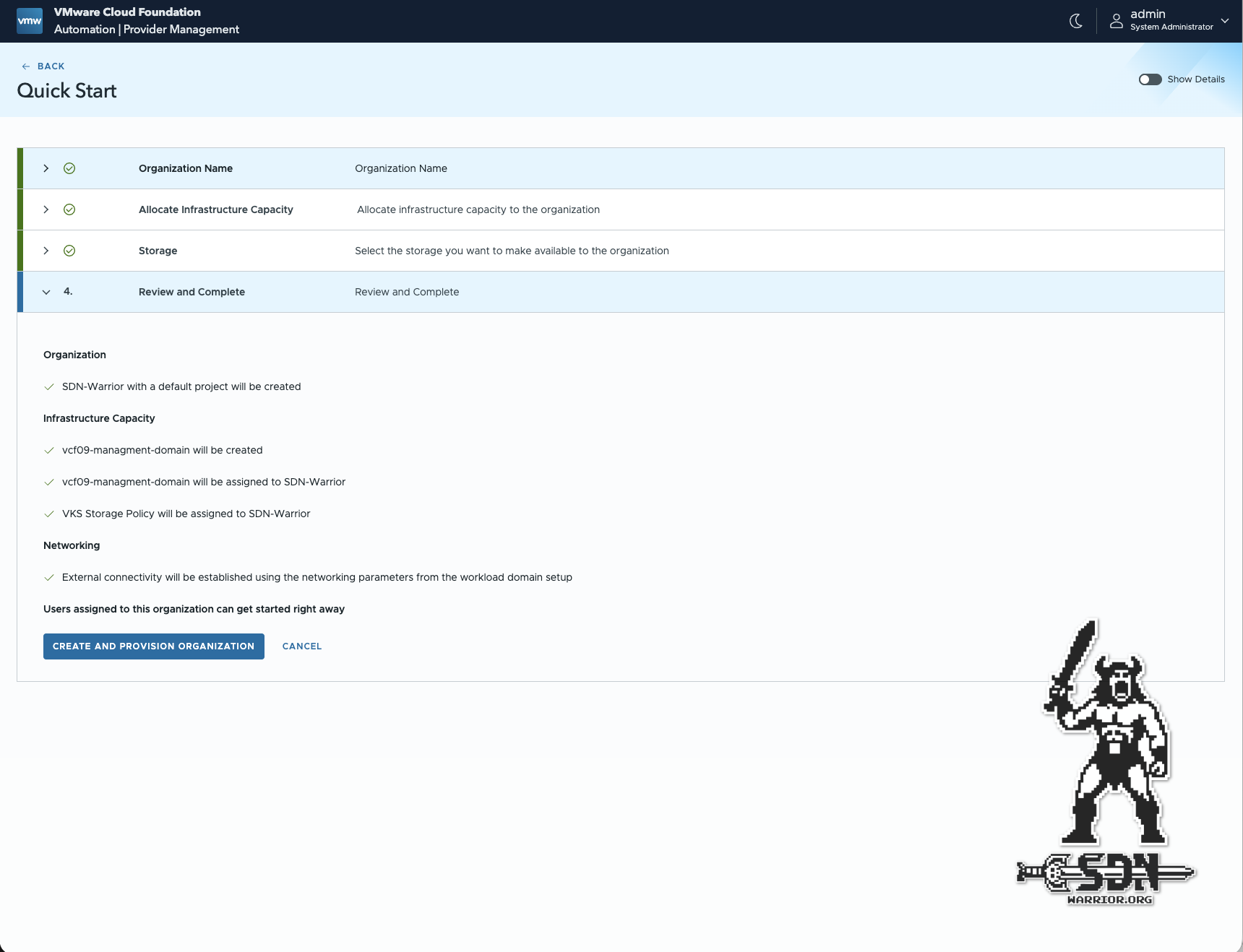This screenshot has height=952, width=1243.
Task: Click the admin user avatar icon
Action: coord(1115,21)
